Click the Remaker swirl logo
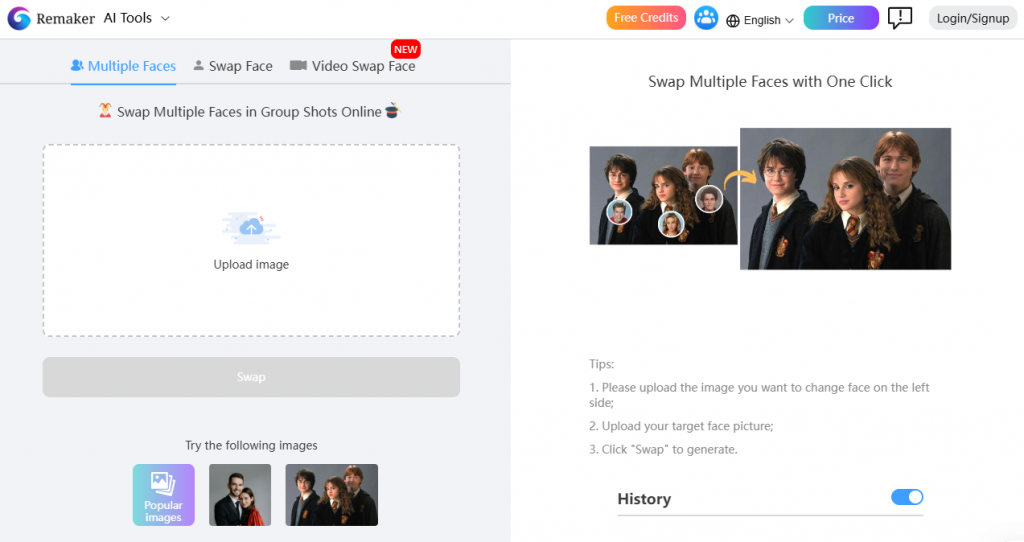The image size is (1024, 542). (19, 18)
